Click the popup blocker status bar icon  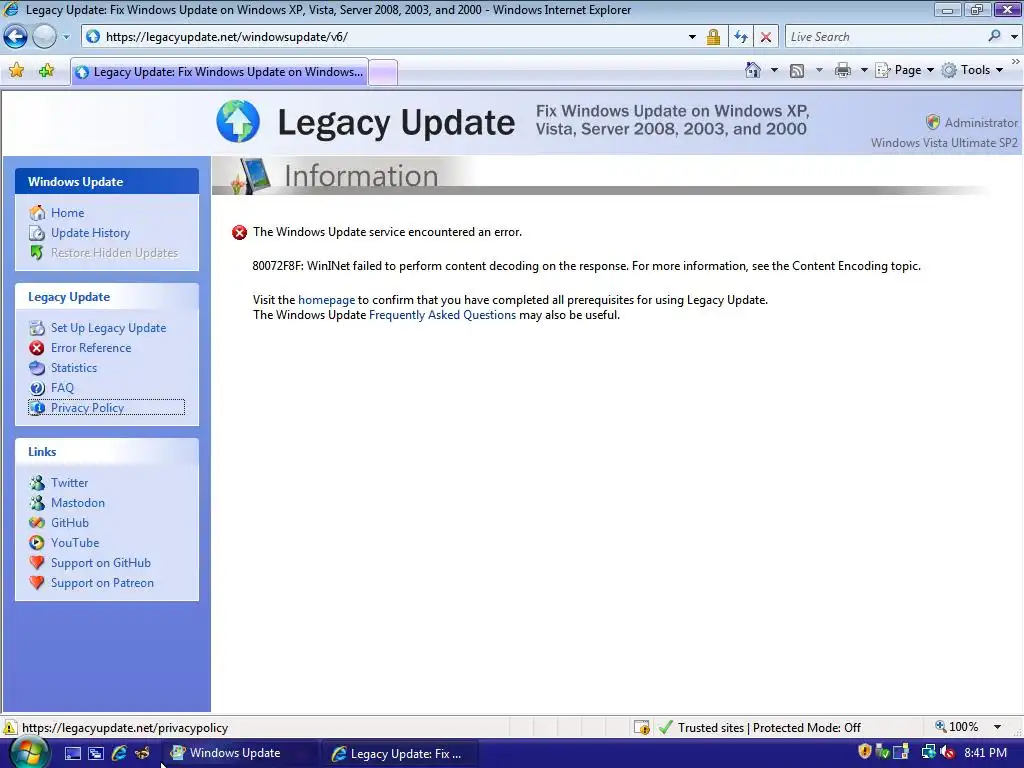point(641,727)
